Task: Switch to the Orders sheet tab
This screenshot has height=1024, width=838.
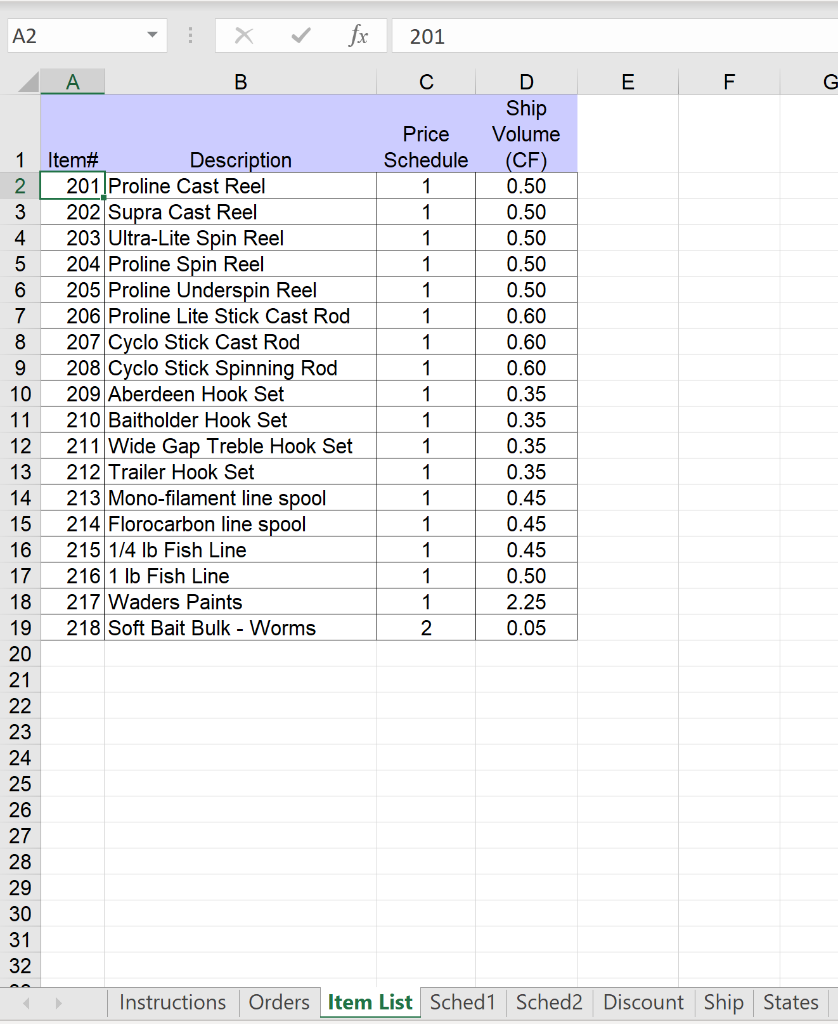Action: tap(279, 1002)
